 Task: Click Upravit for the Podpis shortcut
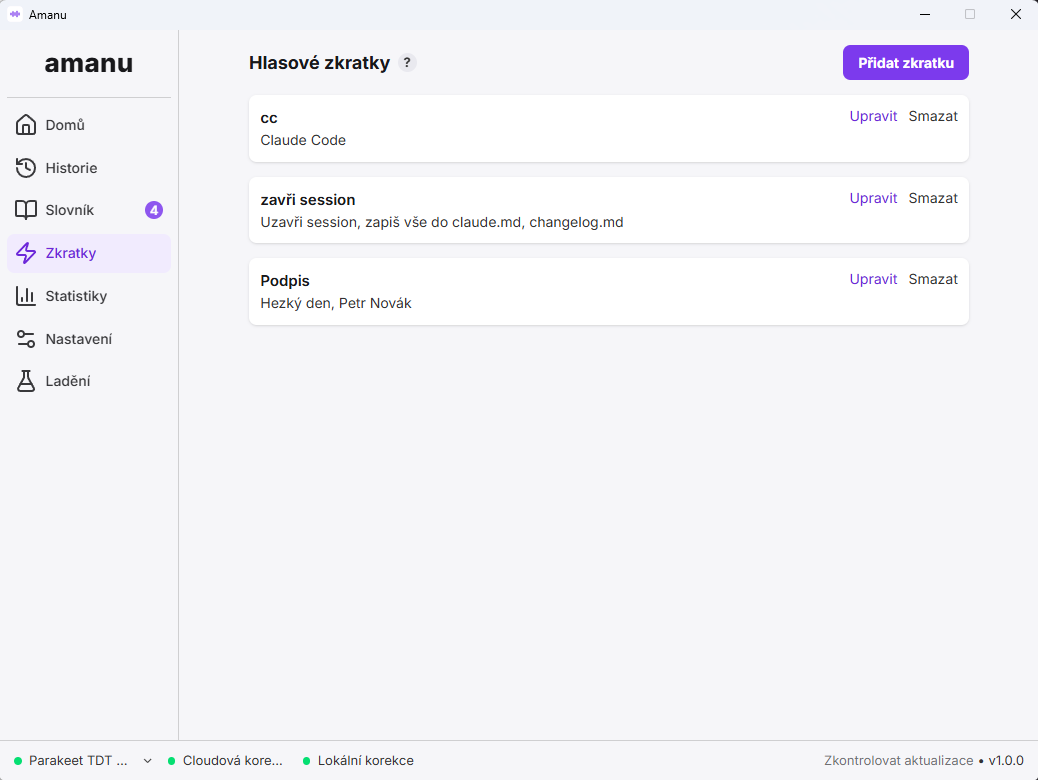click(x=873, y=279)
